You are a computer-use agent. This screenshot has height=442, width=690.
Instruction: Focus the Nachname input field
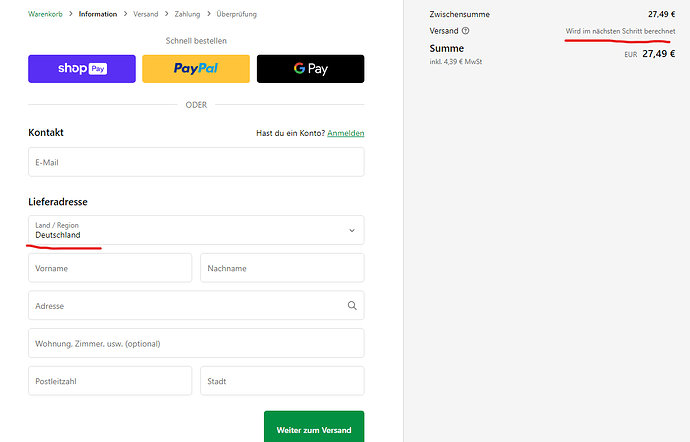(x=282, y=268)
